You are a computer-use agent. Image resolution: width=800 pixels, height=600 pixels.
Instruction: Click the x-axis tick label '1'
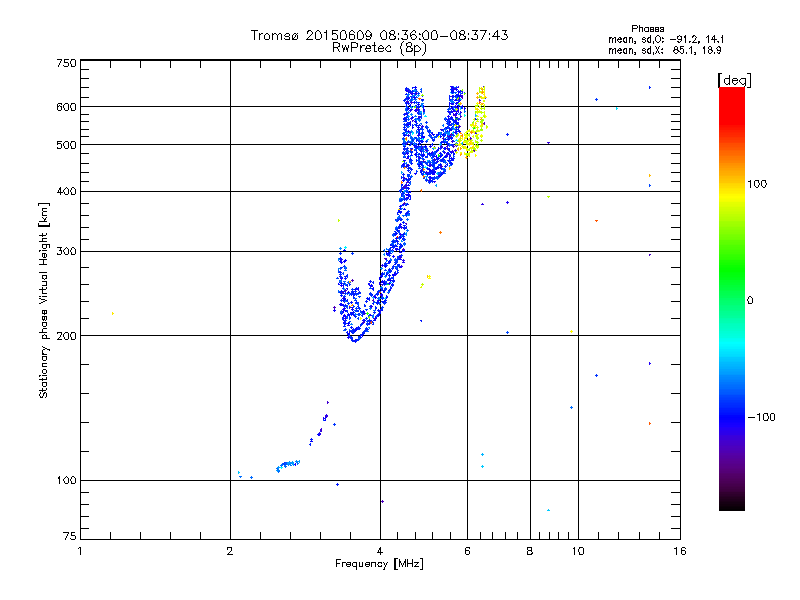point(80,551)
